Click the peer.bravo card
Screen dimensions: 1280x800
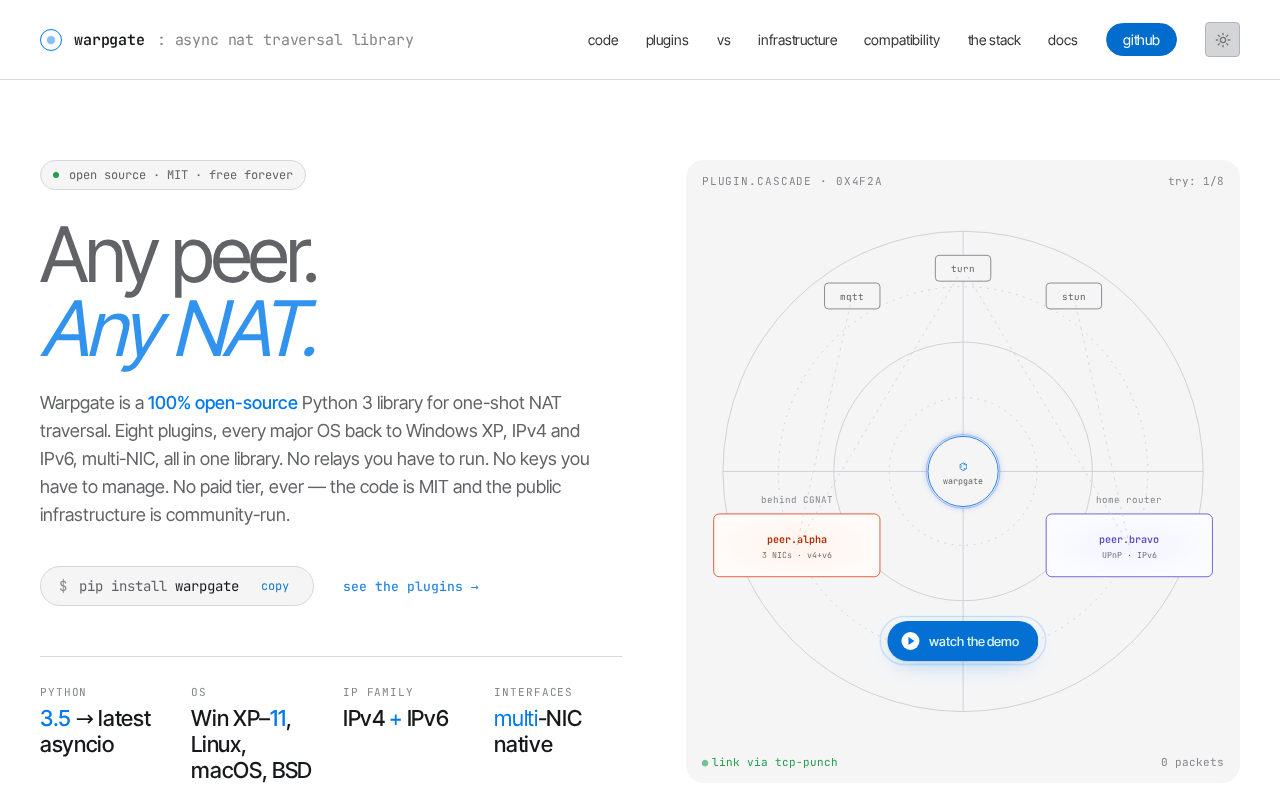point(1129,545)
